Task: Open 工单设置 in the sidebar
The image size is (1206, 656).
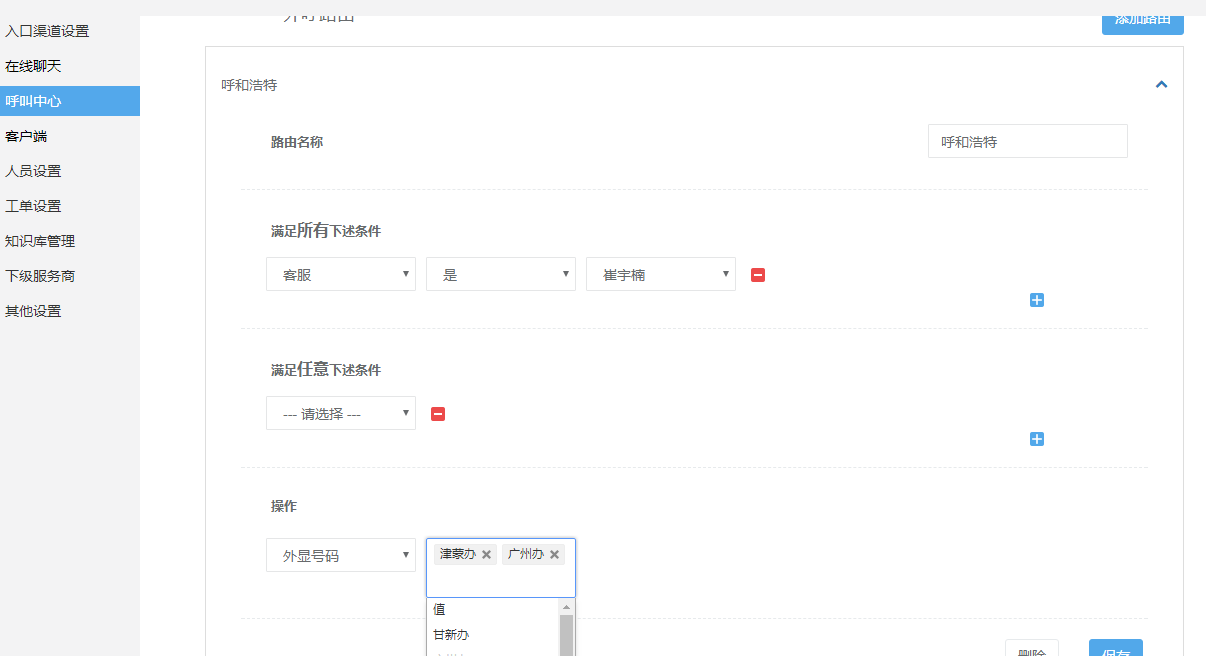Action: coord(33,206)
